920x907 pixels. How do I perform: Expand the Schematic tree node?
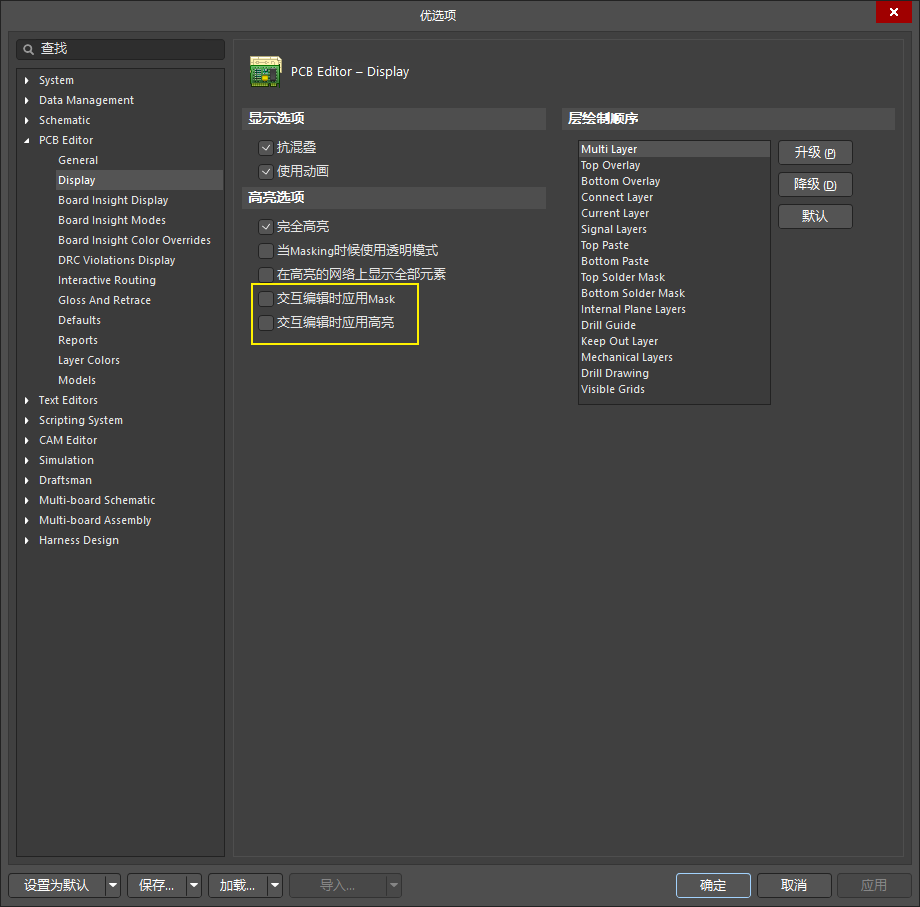27,120
